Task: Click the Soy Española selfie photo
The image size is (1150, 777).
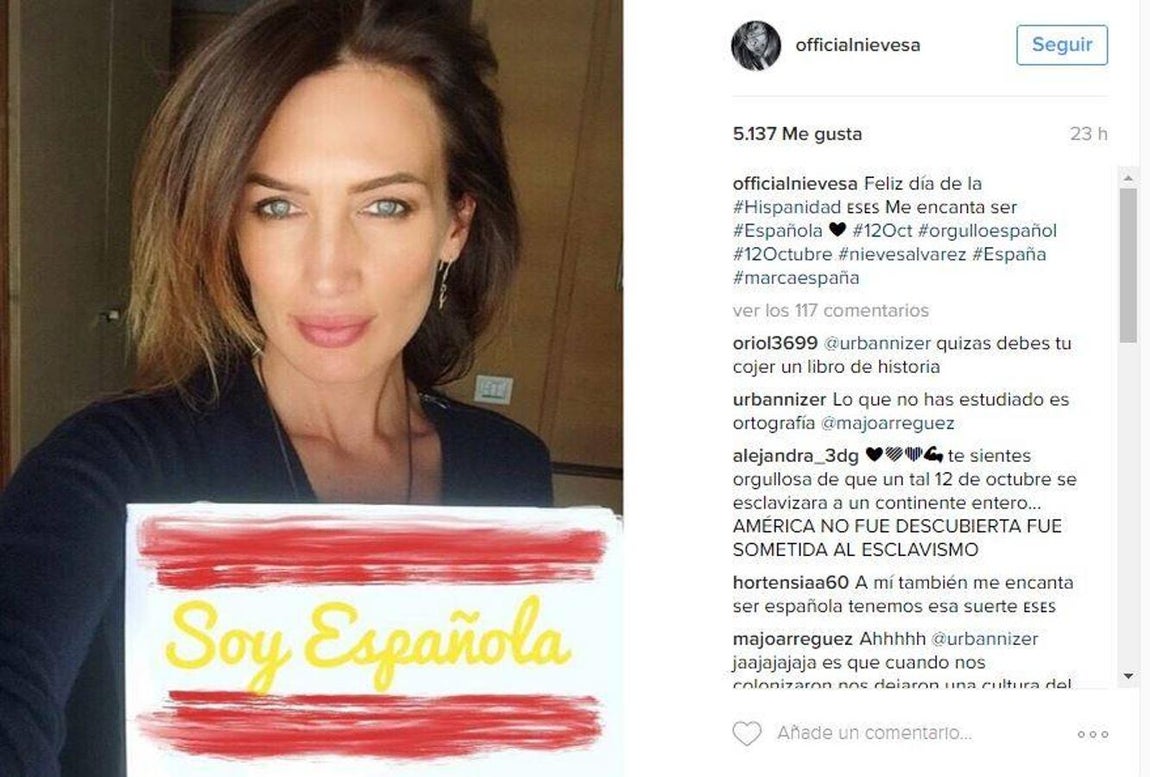Action: [312, 388]
